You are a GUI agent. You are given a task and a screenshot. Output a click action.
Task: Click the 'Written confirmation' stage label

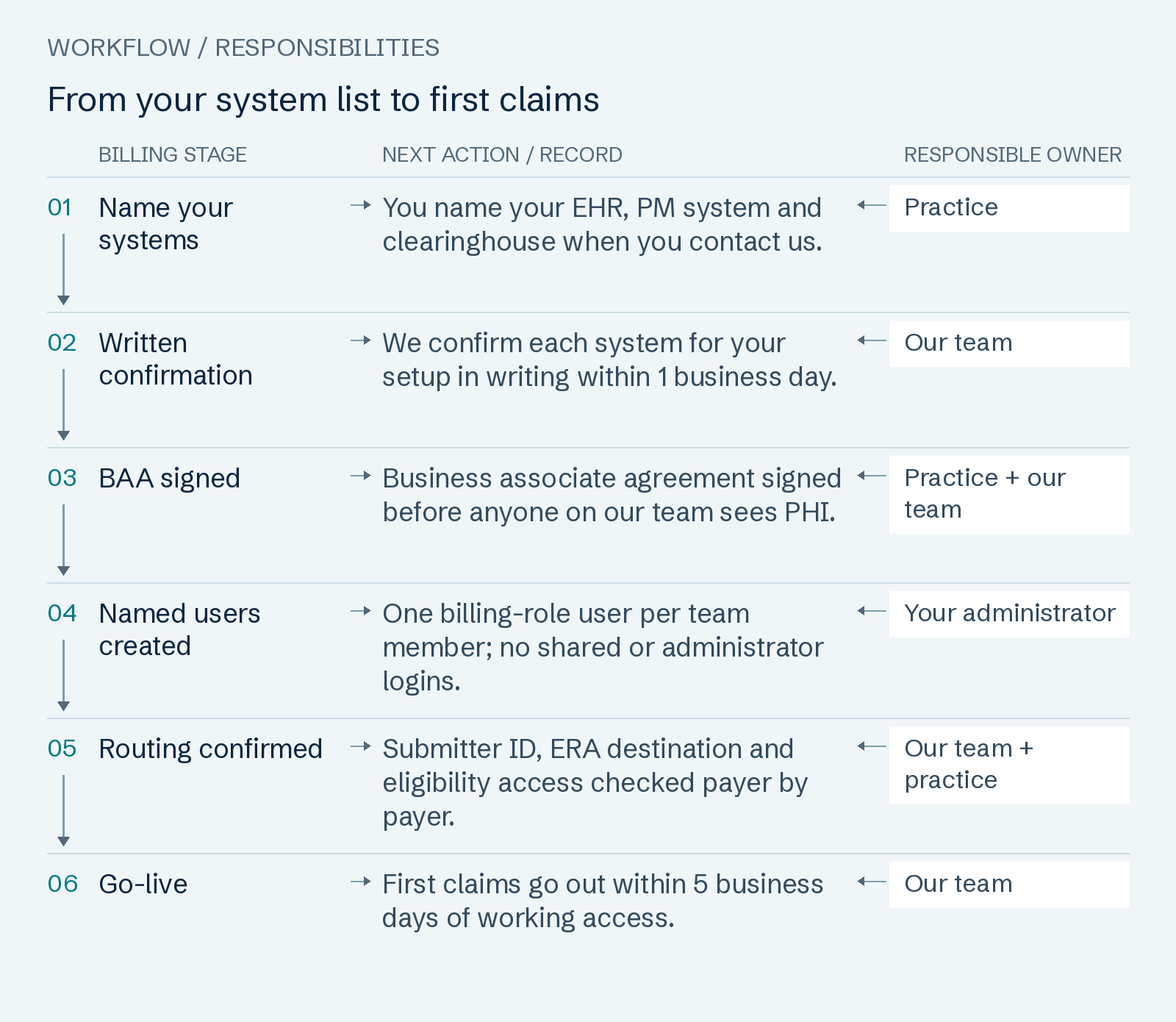pos(176,360)
